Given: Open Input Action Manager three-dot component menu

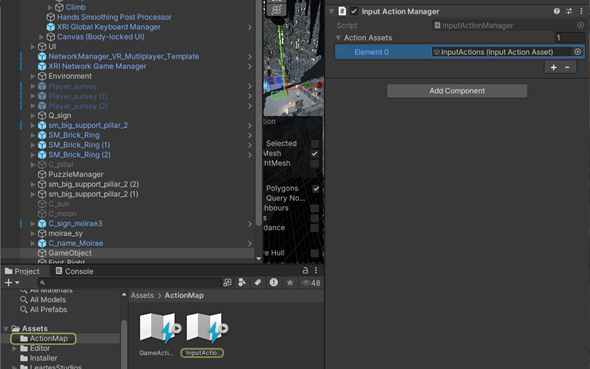Looking at the screenshot, I should (x=581, y=11).
